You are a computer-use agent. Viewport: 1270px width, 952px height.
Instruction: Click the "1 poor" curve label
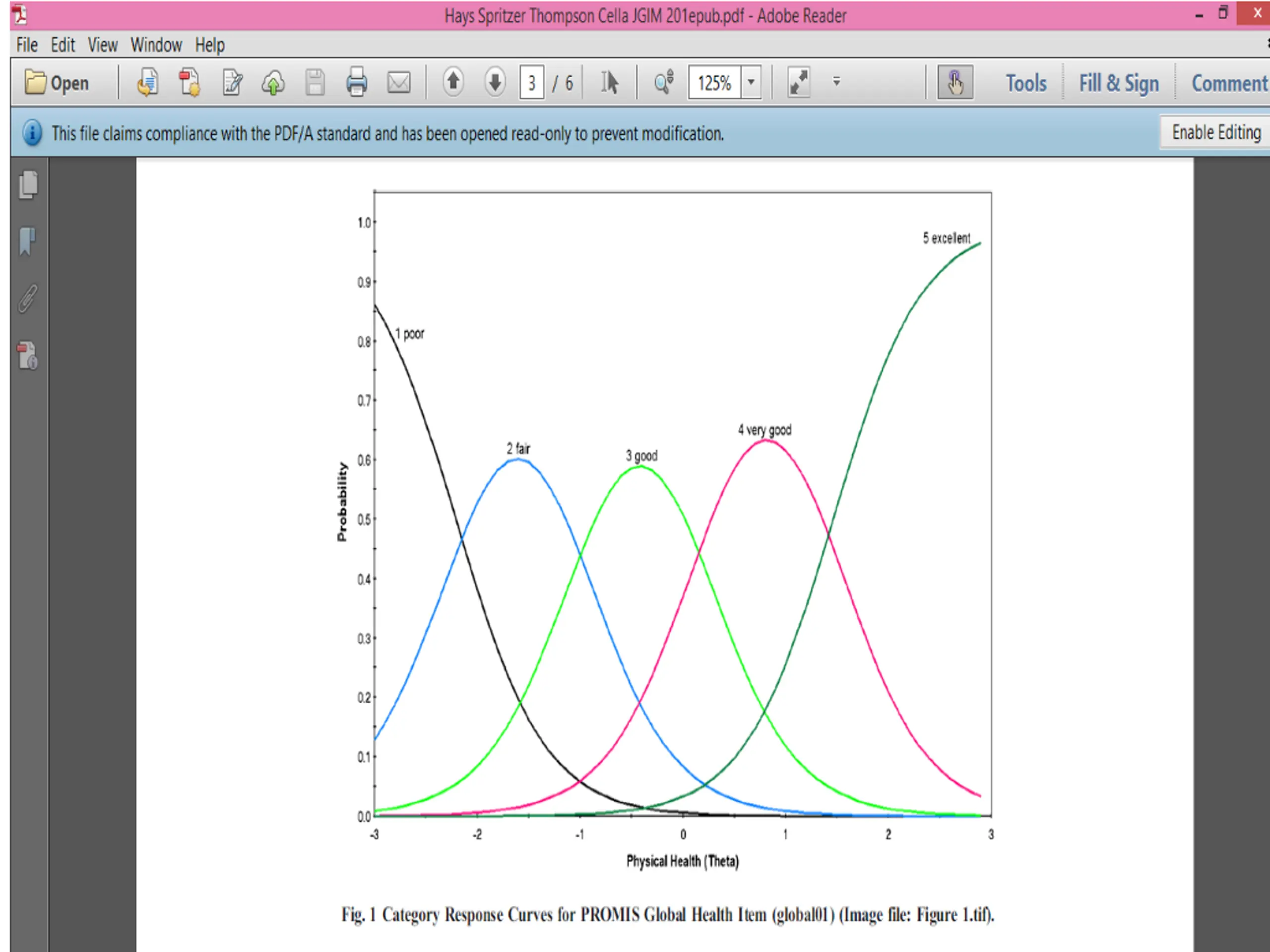[409, 333]
